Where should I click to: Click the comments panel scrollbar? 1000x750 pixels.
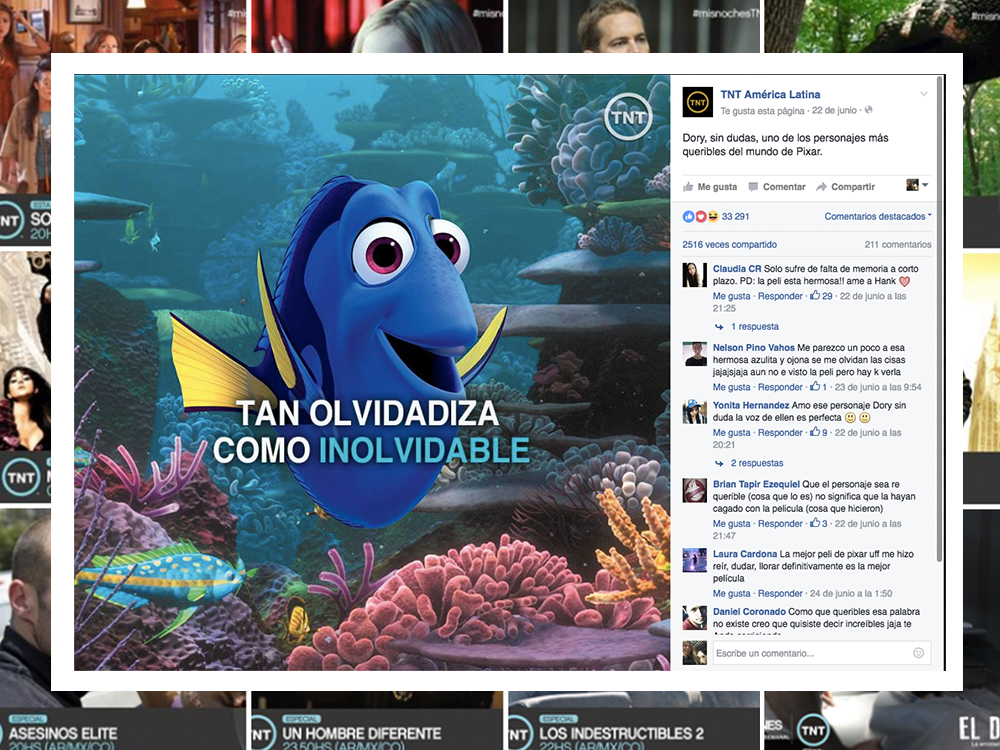pos(939,319)
